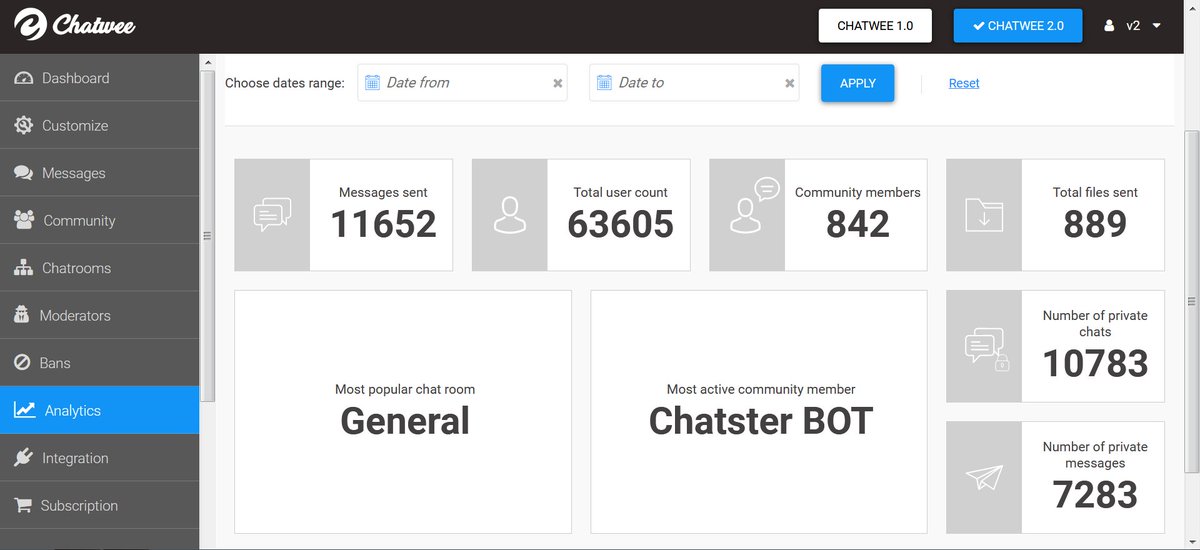Click the Total files sent value 889
1200x550 pixels.
(1095, 224)
